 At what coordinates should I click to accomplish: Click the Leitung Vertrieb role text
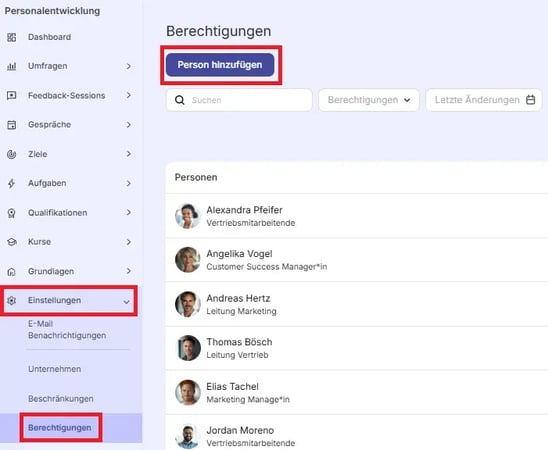click(237, 355)
